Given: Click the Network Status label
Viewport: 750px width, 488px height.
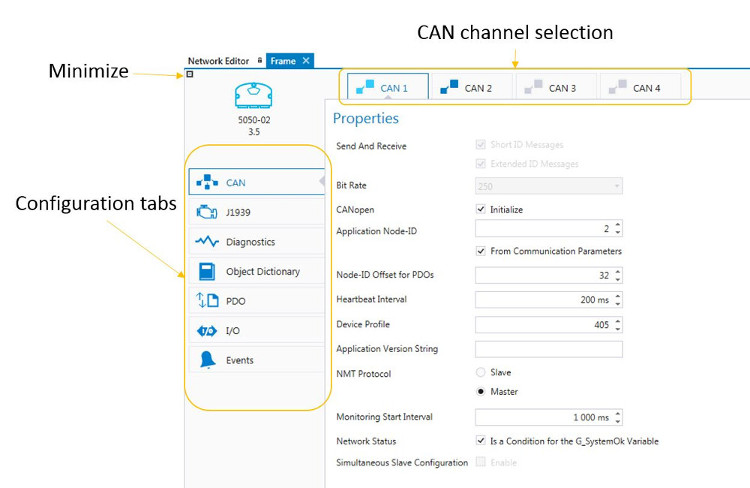Looking at the screenshot, I should (366, 441).
